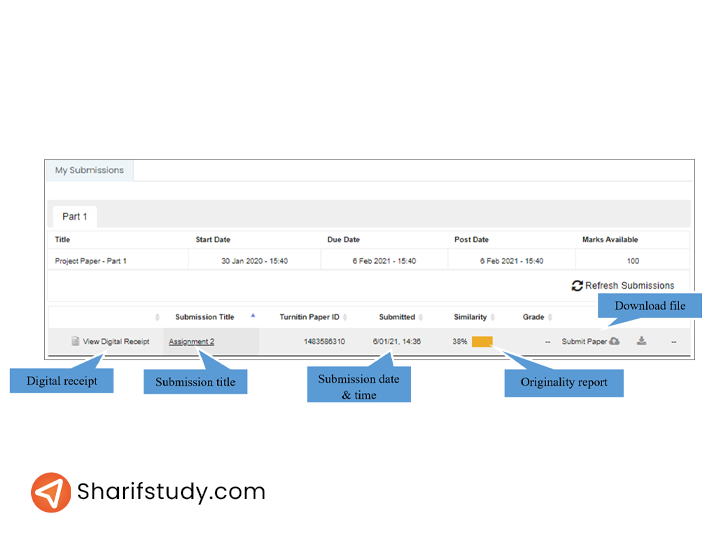Image resolution: width=720 pixels, height=540 pixels.
Task: Click the Download file callout label
Action: pos(649,305)
